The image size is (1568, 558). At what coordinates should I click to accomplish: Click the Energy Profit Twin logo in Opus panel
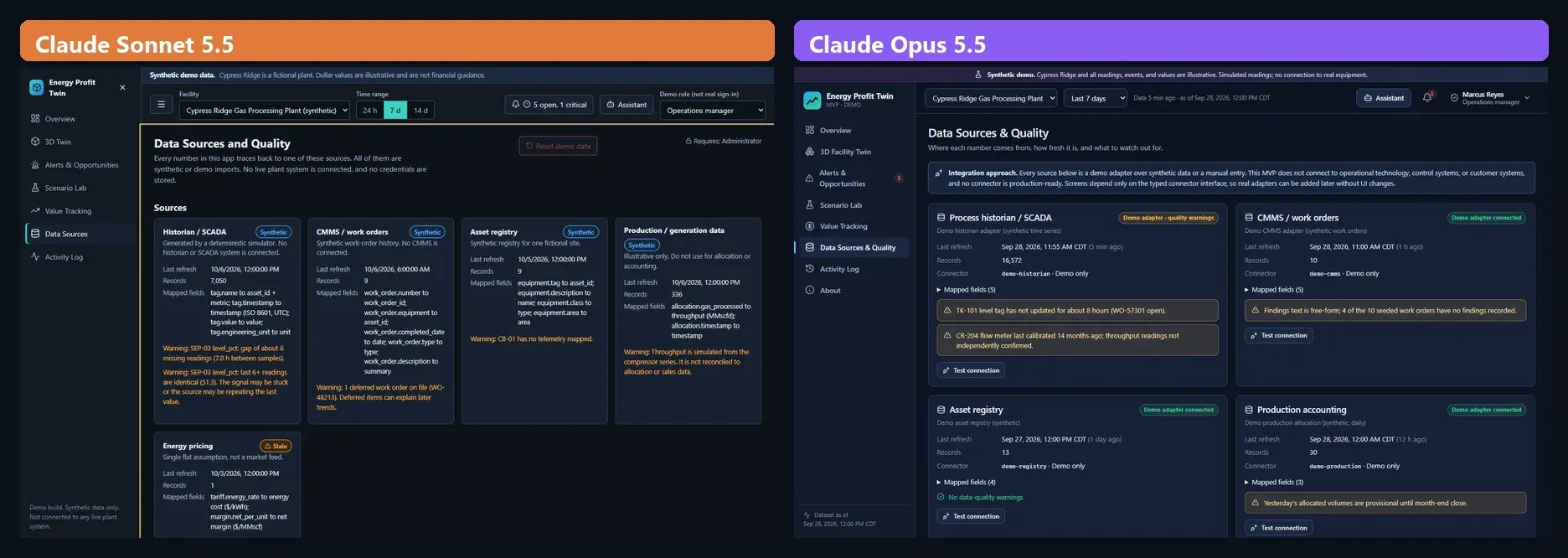(812, 101)
